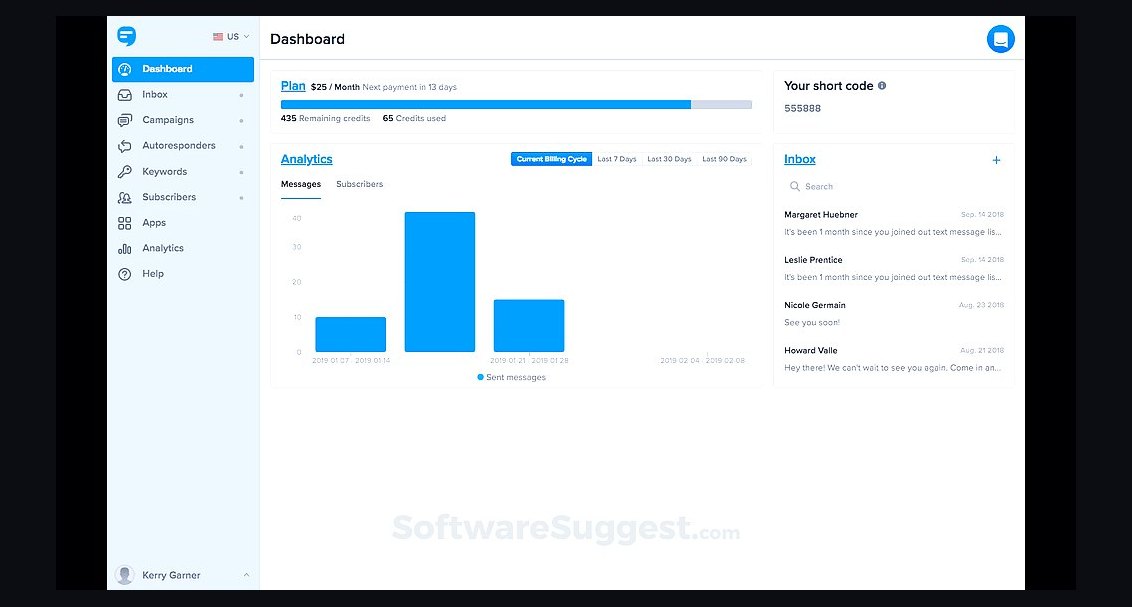
Task: Click the credits usage progress bar
Action: pos(516,105)
